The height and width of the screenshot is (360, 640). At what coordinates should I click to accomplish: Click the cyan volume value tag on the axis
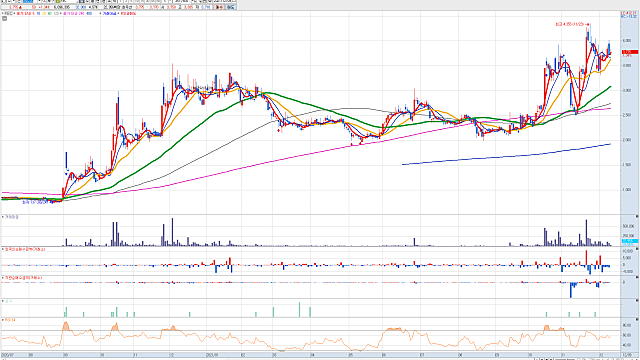pyautogui.click(x=629, y=241)
